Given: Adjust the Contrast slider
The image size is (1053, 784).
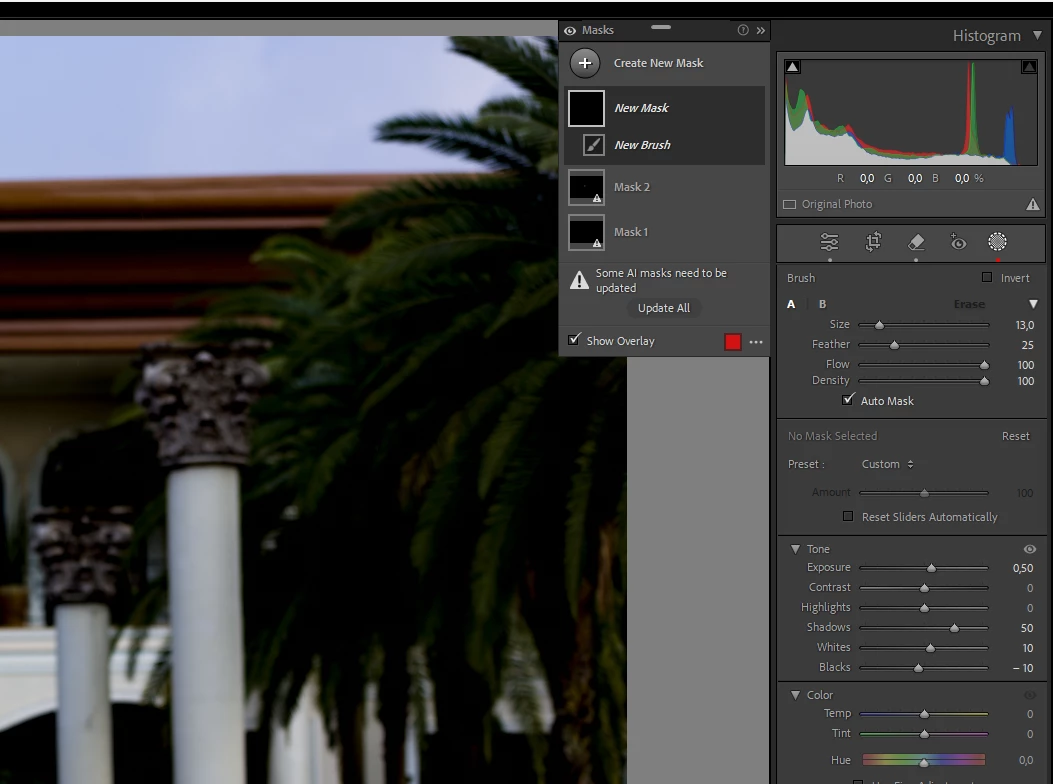Looking at the screenshot, I should click(923, 588).
